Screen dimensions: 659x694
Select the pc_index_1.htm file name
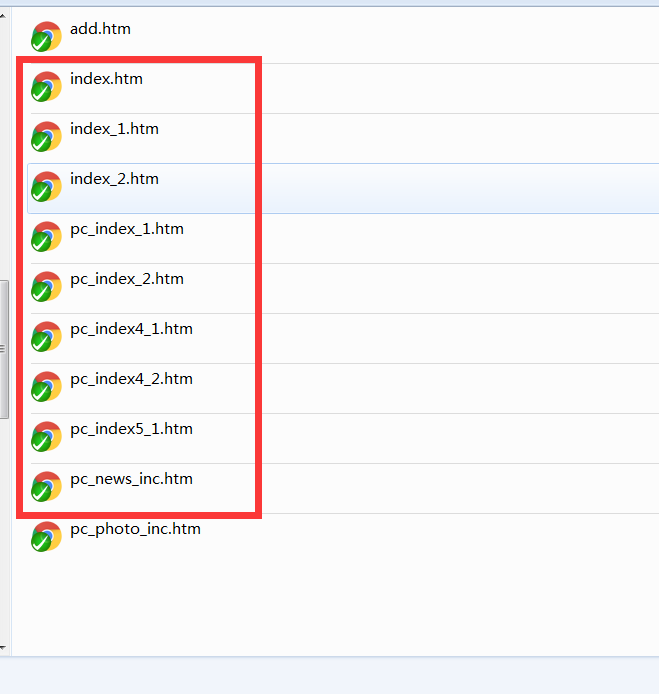tap(127, 229)
